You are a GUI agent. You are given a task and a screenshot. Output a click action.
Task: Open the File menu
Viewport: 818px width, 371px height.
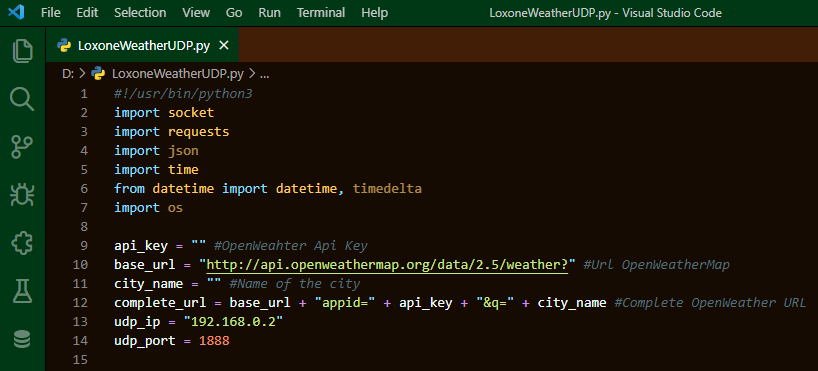click(51, 13)
